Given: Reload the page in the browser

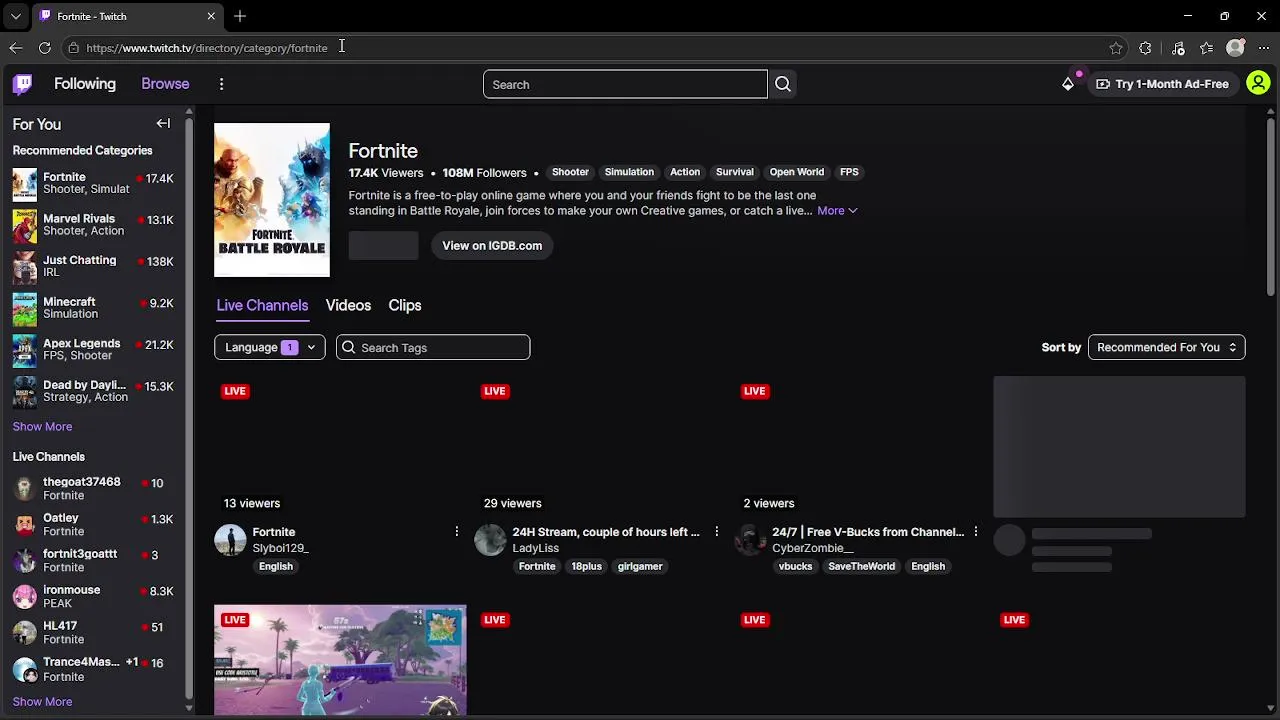Looking at the screenshot, I should tap(45, 48).
